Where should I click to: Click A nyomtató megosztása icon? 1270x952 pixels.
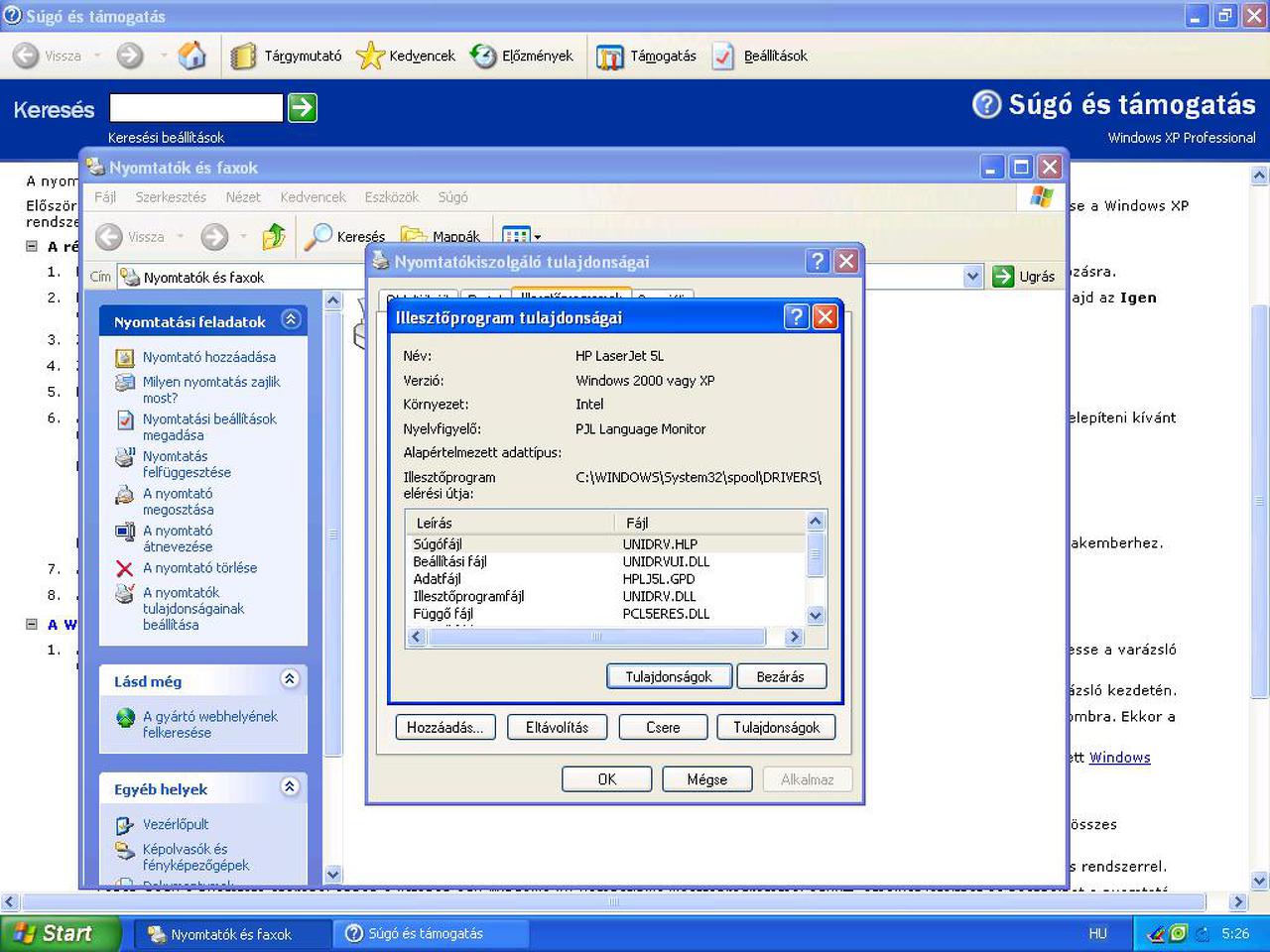coord(125,494)
